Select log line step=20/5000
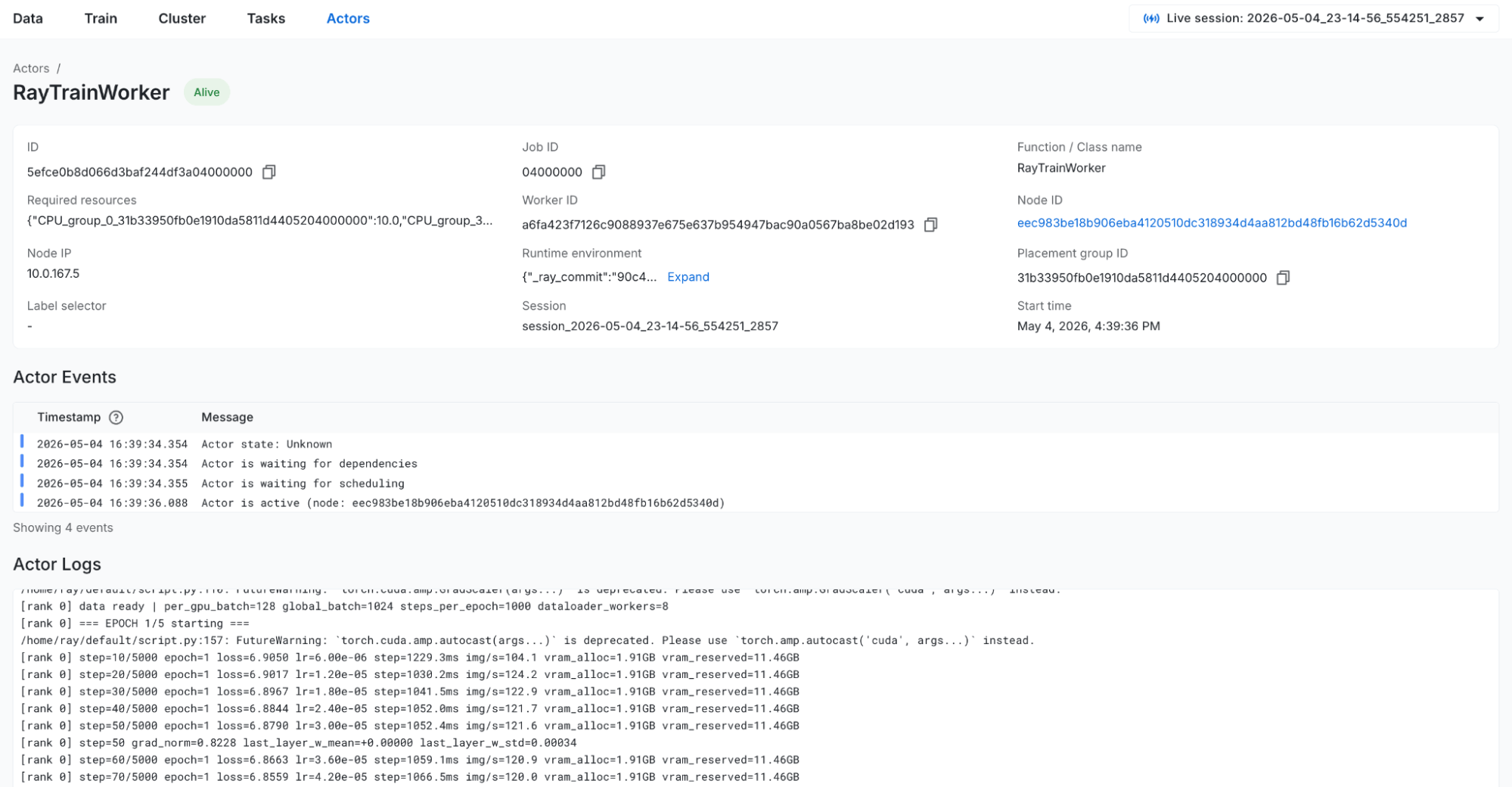The image size is (1512, 787). (410, 675)
